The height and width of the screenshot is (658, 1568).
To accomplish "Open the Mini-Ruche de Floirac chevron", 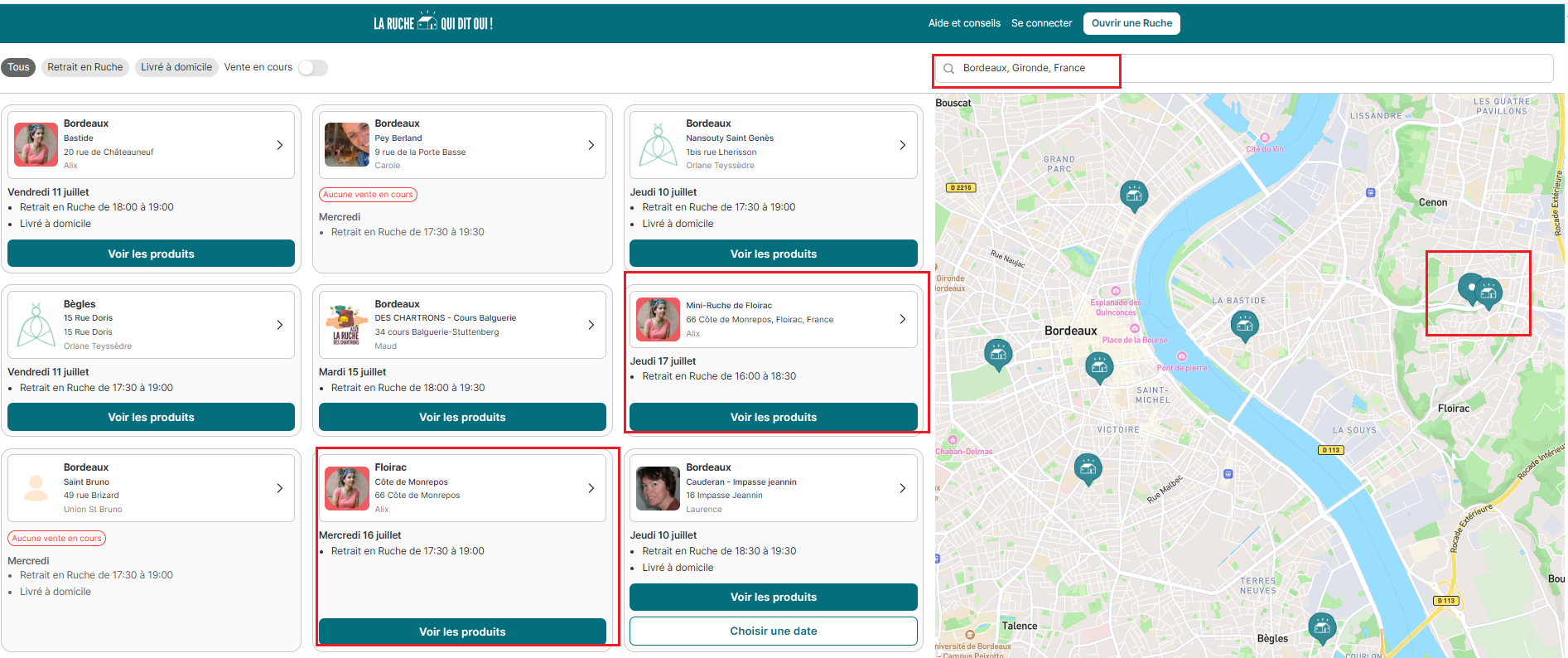I will tap(903, 319).
